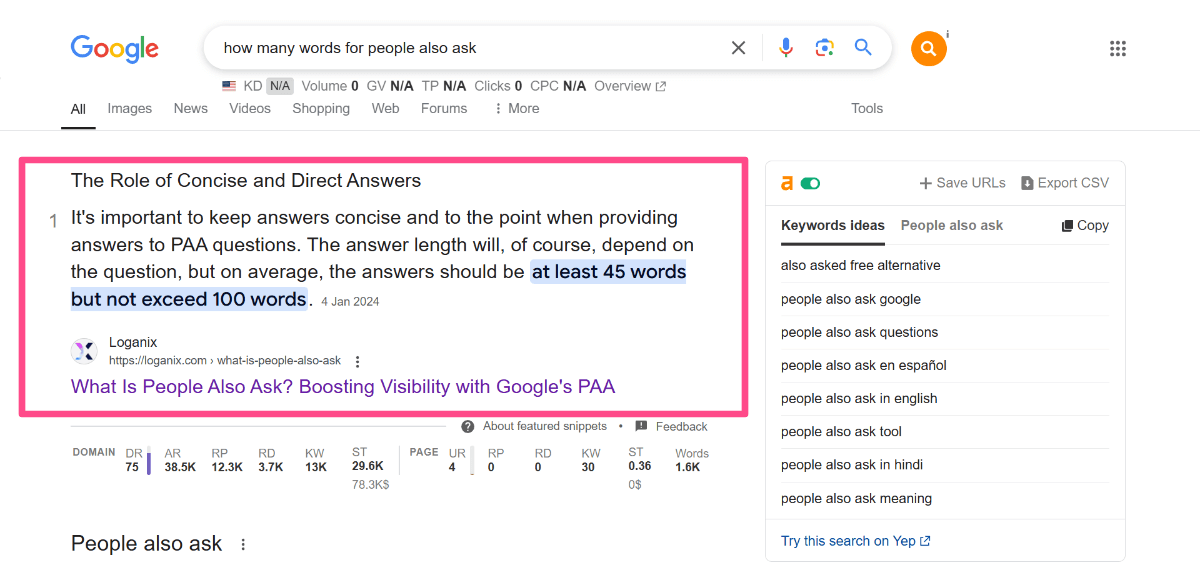Open the Tools search options
Image resolution: width=1200 pixels, height=570 pixels.
tap(867, 108)
